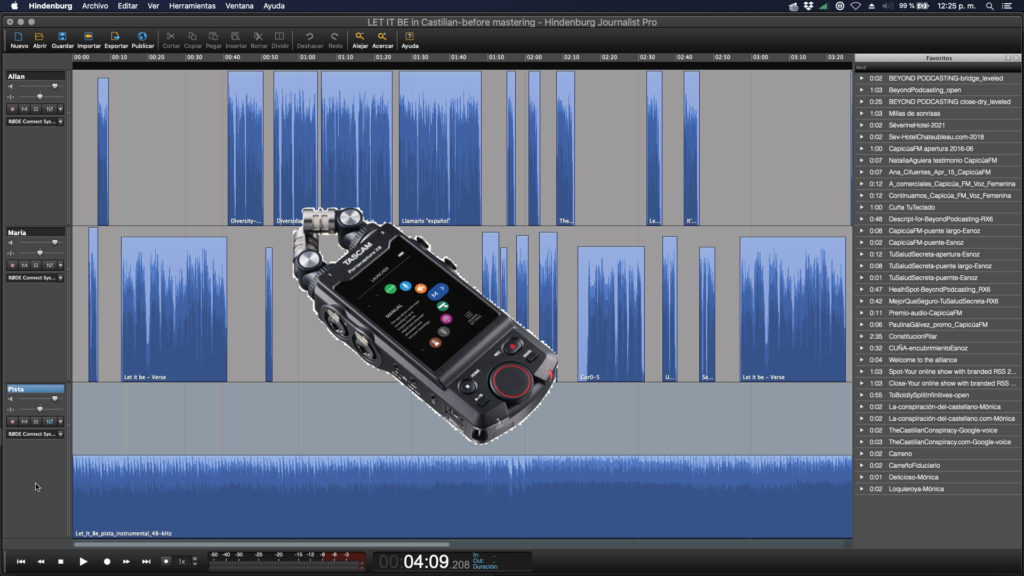
Task: Open Spotlight search in the macOS menu bar
Action: click(989, 6)
